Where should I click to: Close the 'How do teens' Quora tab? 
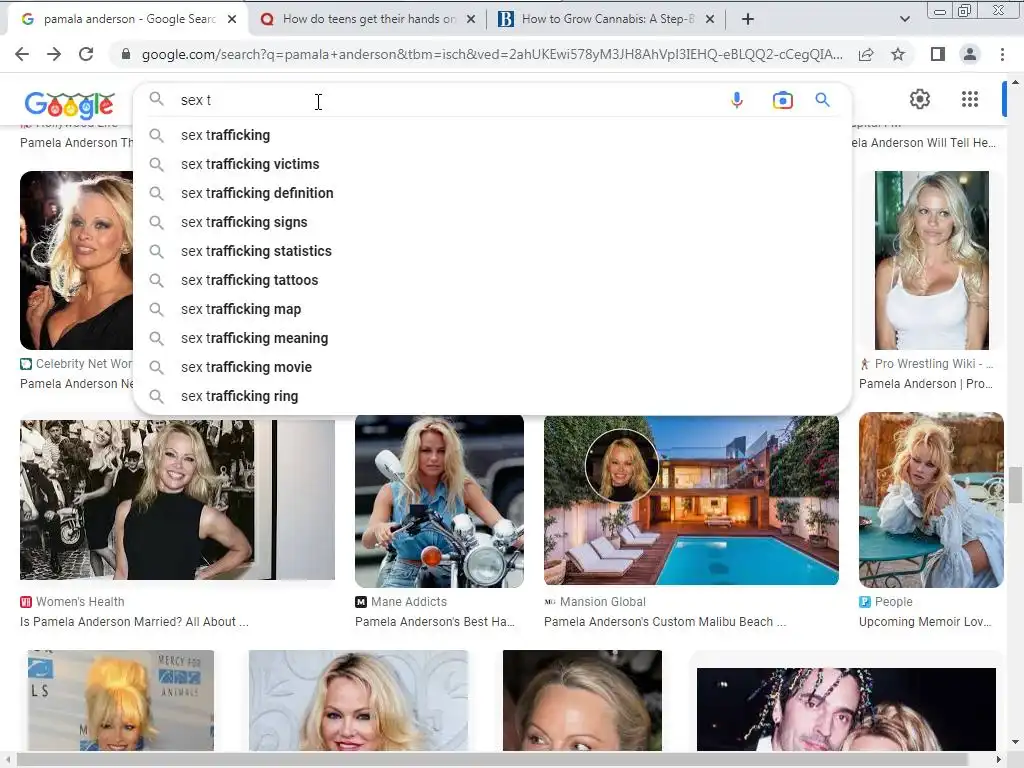pos(471,19)
